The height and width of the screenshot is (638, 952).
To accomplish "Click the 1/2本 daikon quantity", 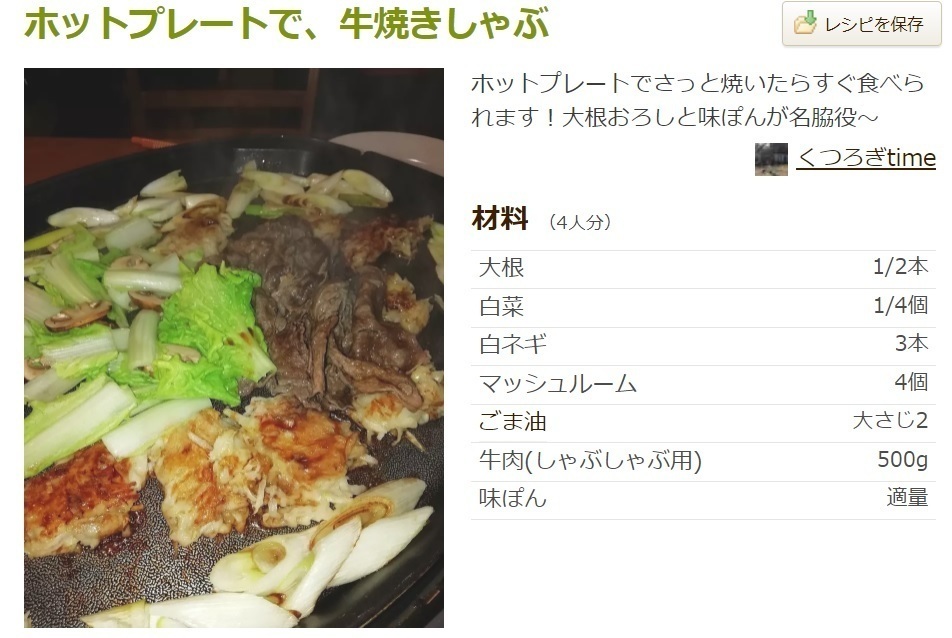I will tap(900, 267).
